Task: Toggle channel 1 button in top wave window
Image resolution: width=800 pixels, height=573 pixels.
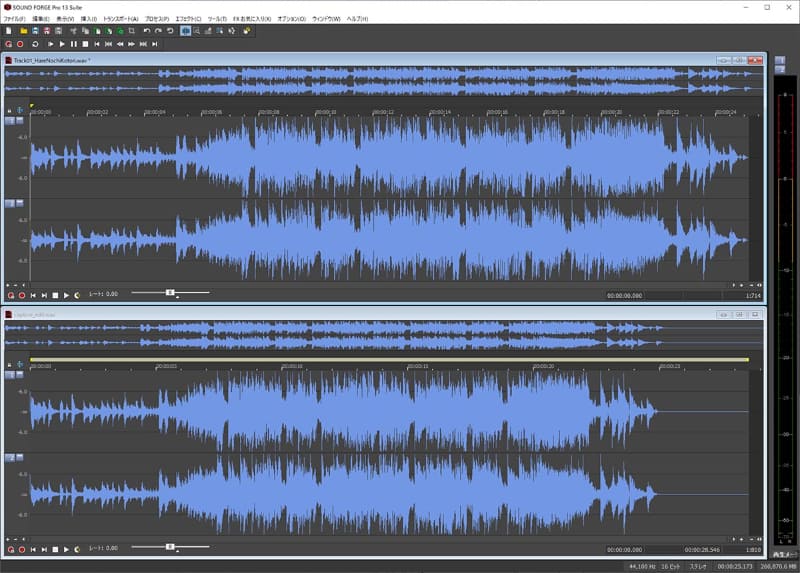Action: (x=10, y=121)
